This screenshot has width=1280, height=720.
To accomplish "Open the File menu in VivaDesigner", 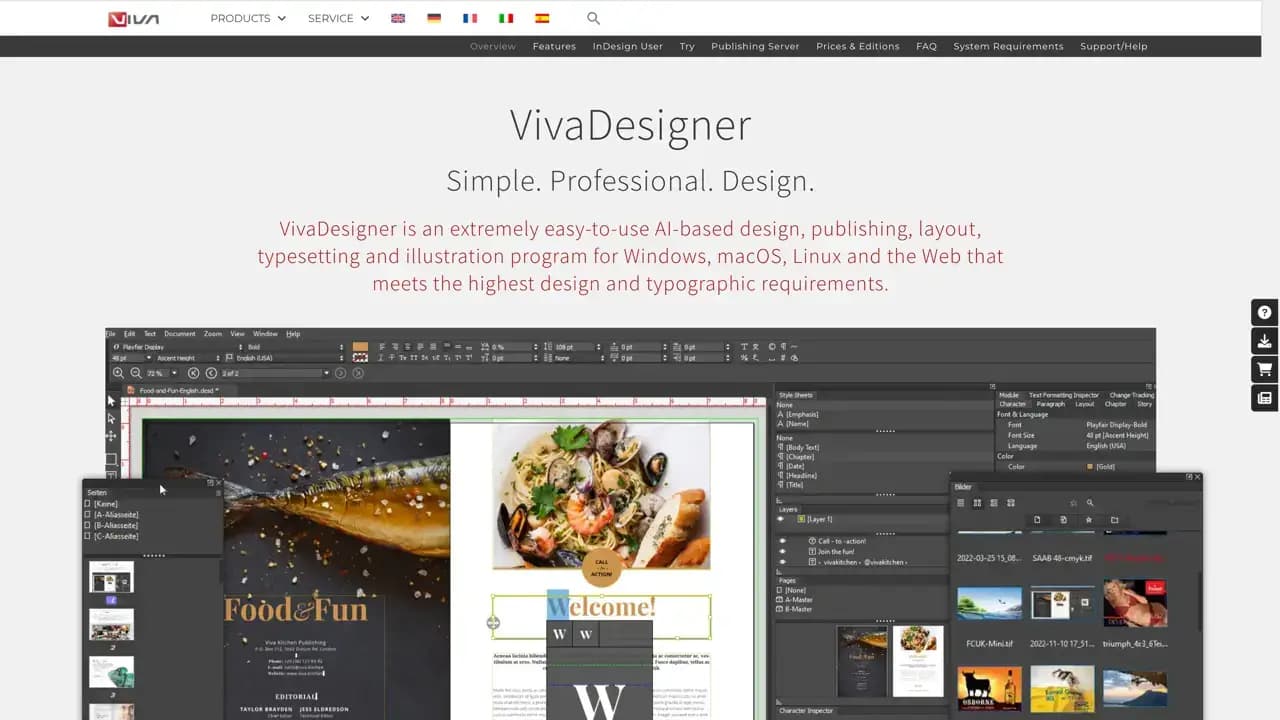I will [x=111, y=334].
